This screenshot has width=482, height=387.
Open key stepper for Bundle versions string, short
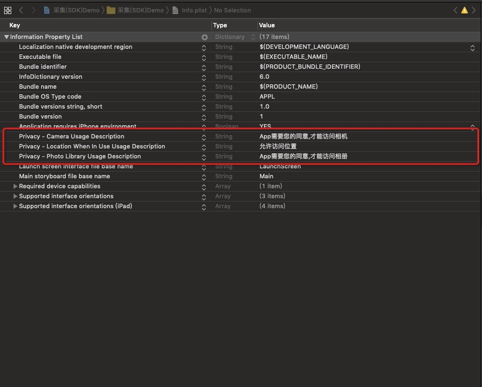click(x=204, y=107)
